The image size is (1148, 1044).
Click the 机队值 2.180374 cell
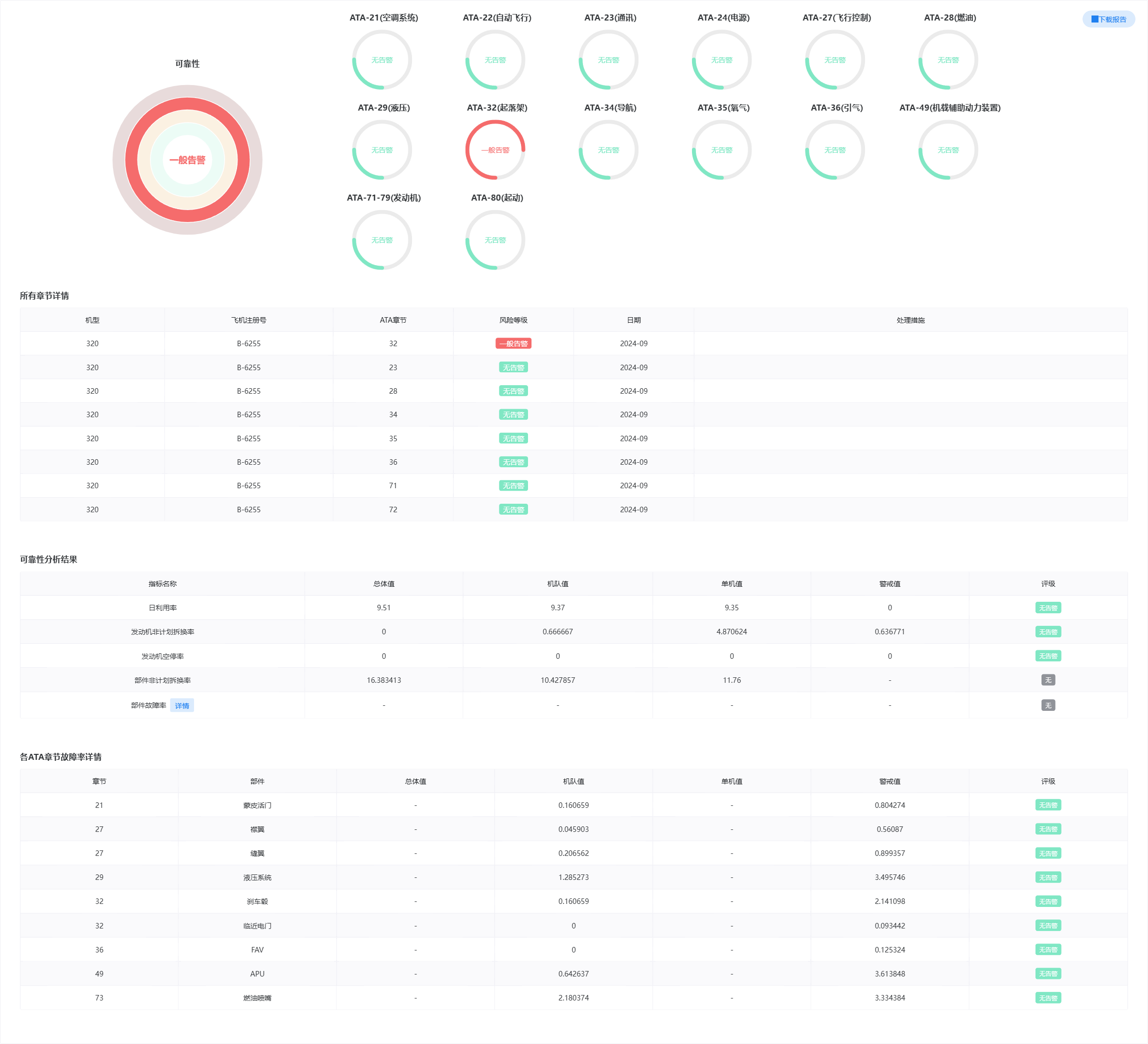573,998
